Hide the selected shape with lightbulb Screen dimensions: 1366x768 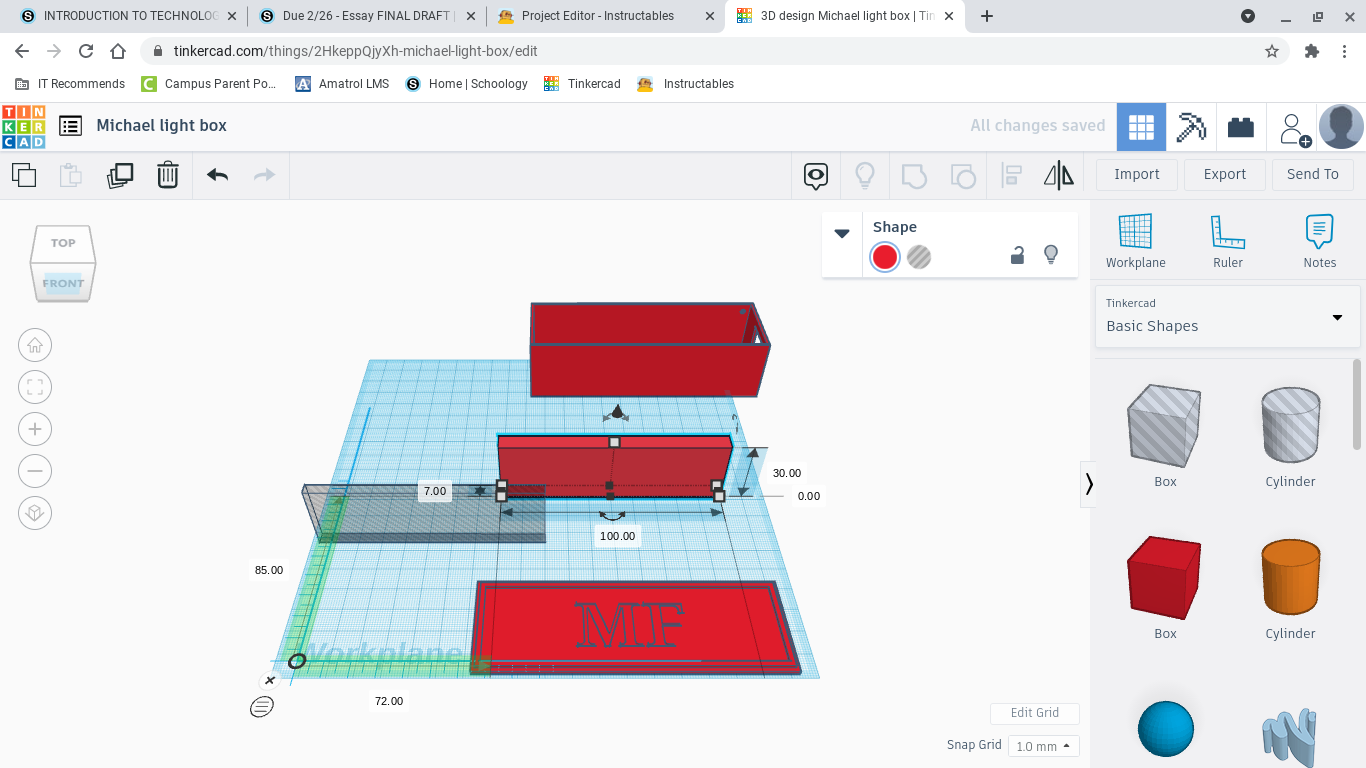click(x=1051, y=255)
